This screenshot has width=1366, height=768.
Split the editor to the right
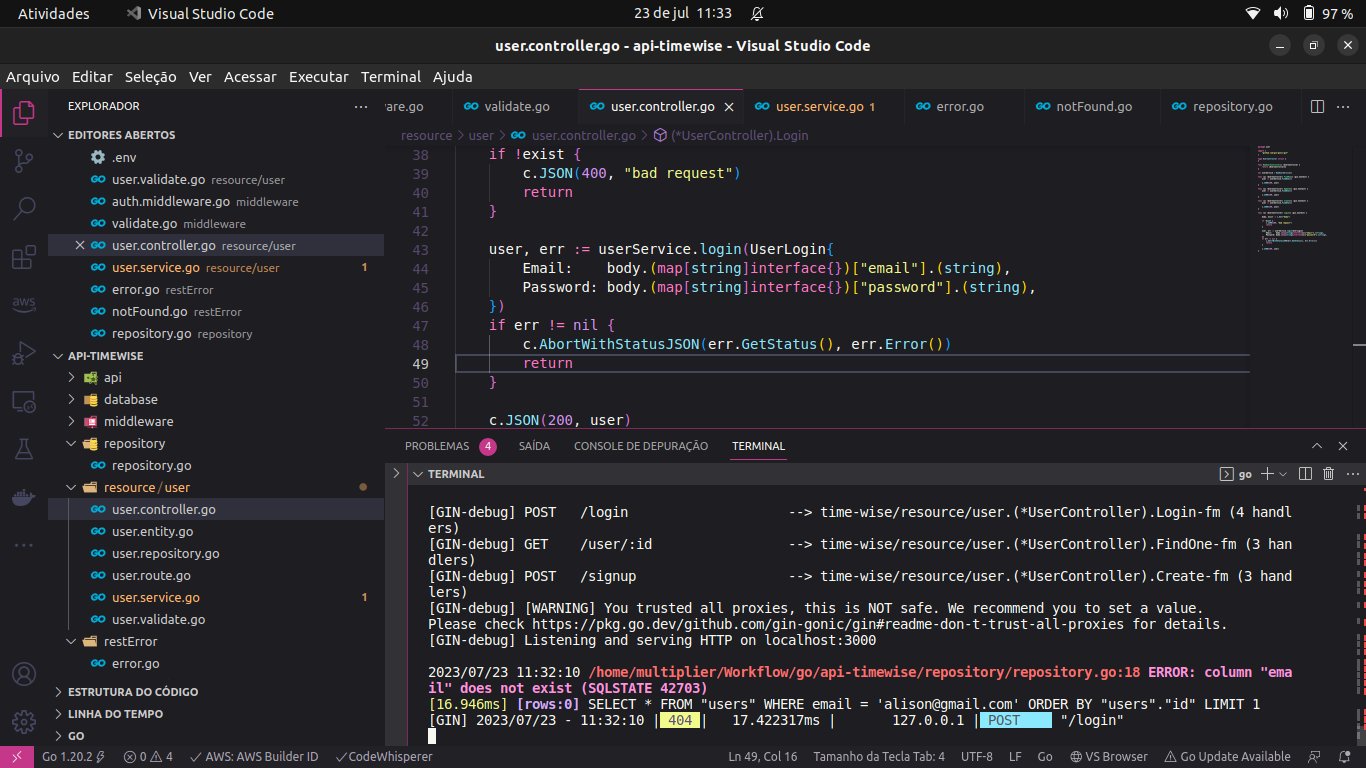click(1317, 106)
